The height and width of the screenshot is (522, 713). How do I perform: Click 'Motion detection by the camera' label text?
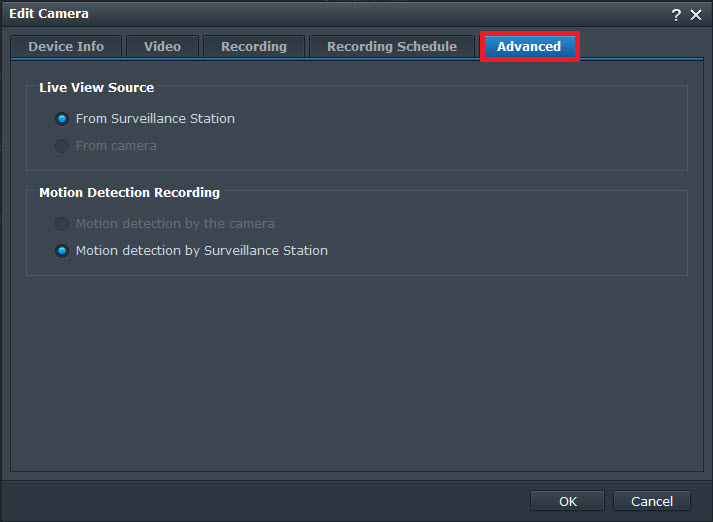pos(175,224)
